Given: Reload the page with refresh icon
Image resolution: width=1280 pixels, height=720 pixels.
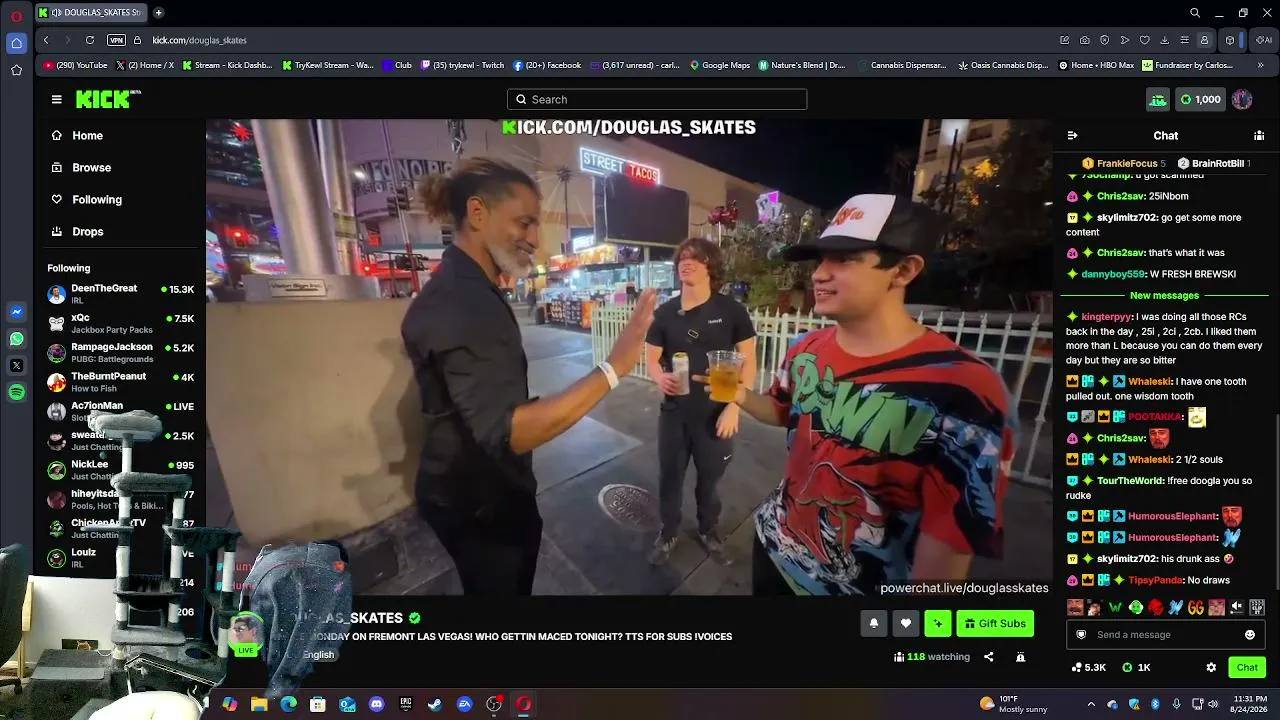Looking at the screenshot, I should pyautogui.click(x=90, y=40).
